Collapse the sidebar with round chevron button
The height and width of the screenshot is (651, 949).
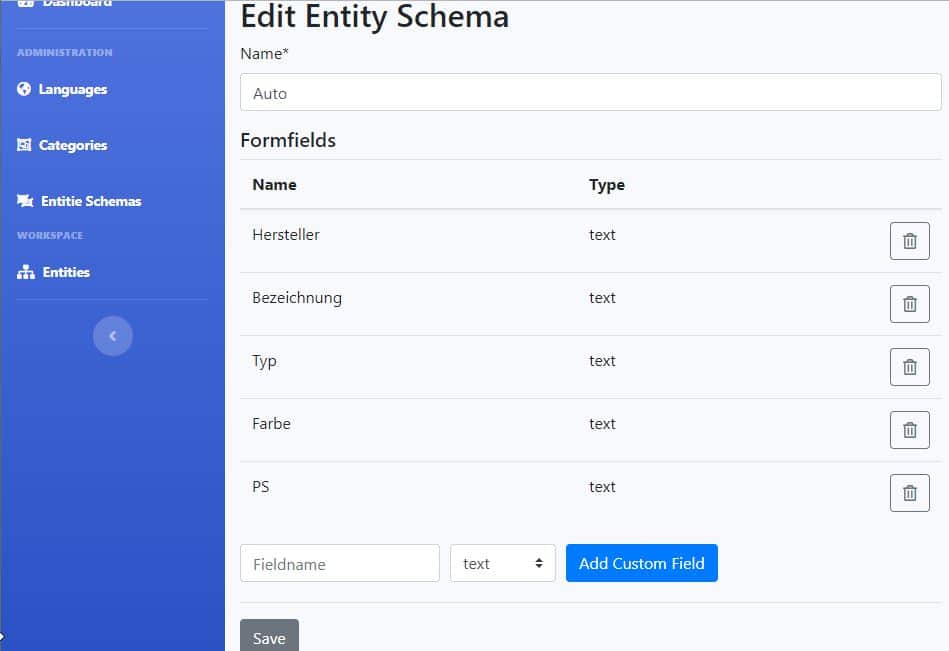coord(113,336)
